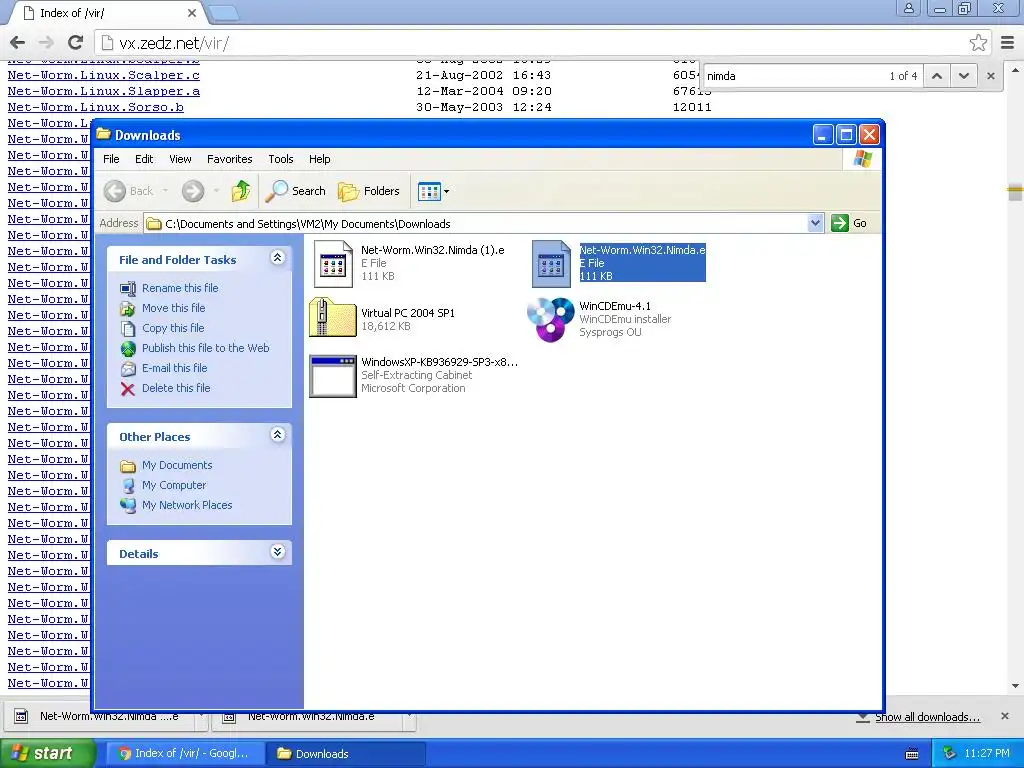Open Net-Worm.Linux.Scalper.c link
This screenshot has width=1024, height=768.
pyautogui.click(x=104, y=75)
